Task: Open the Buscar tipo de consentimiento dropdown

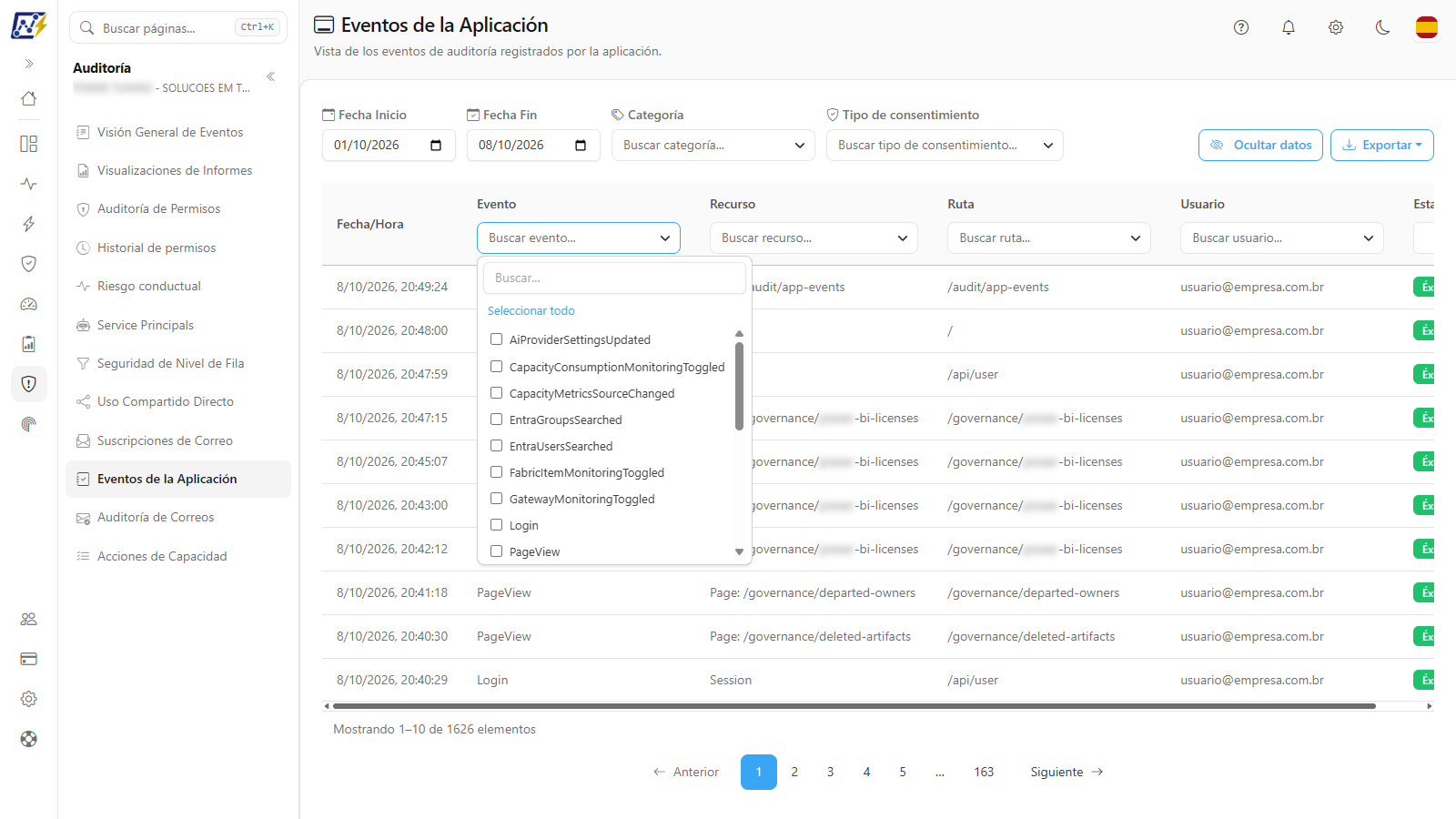Action: coord(945,146)
